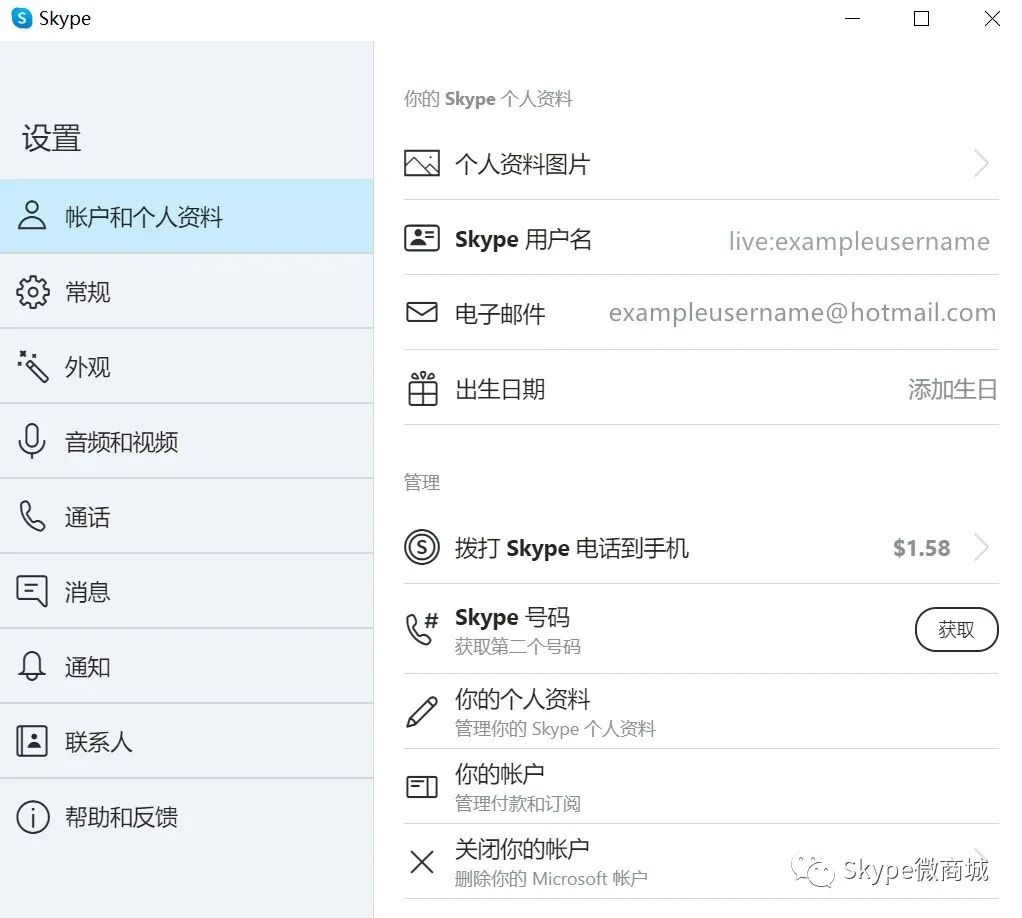Open 你的个人资料 management link

click(701, 711)
